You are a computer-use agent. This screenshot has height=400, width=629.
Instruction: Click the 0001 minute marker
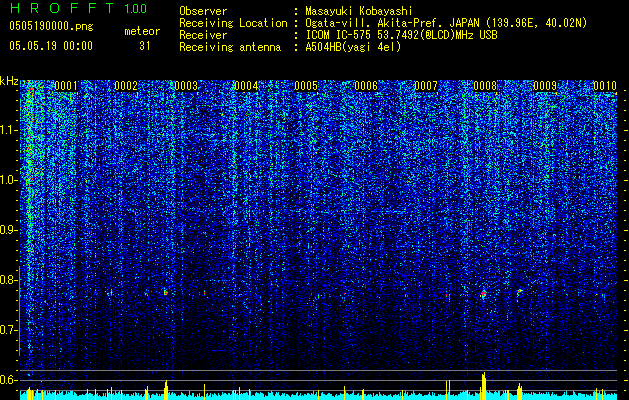click(x=66, y=86)
